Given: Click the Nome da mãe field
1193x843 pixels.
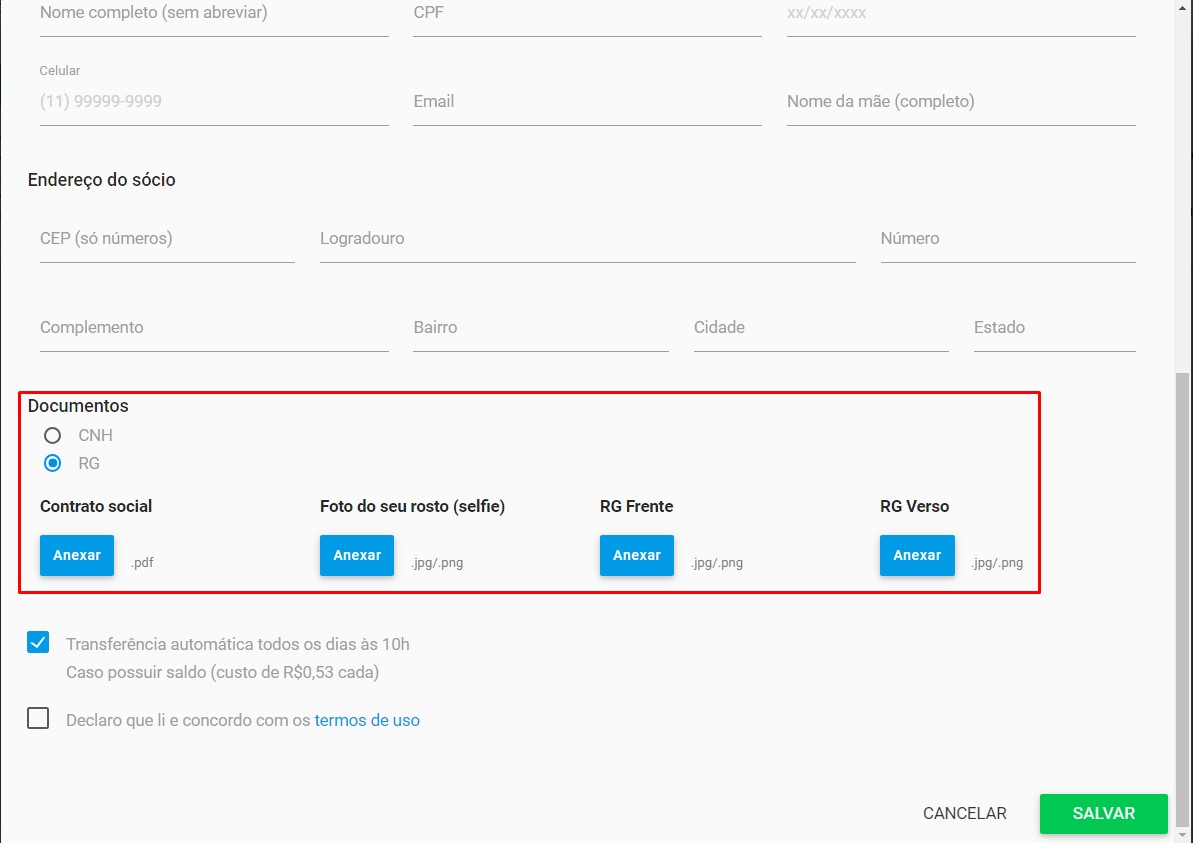Looking at the screenshot, I should pos(960,102).
